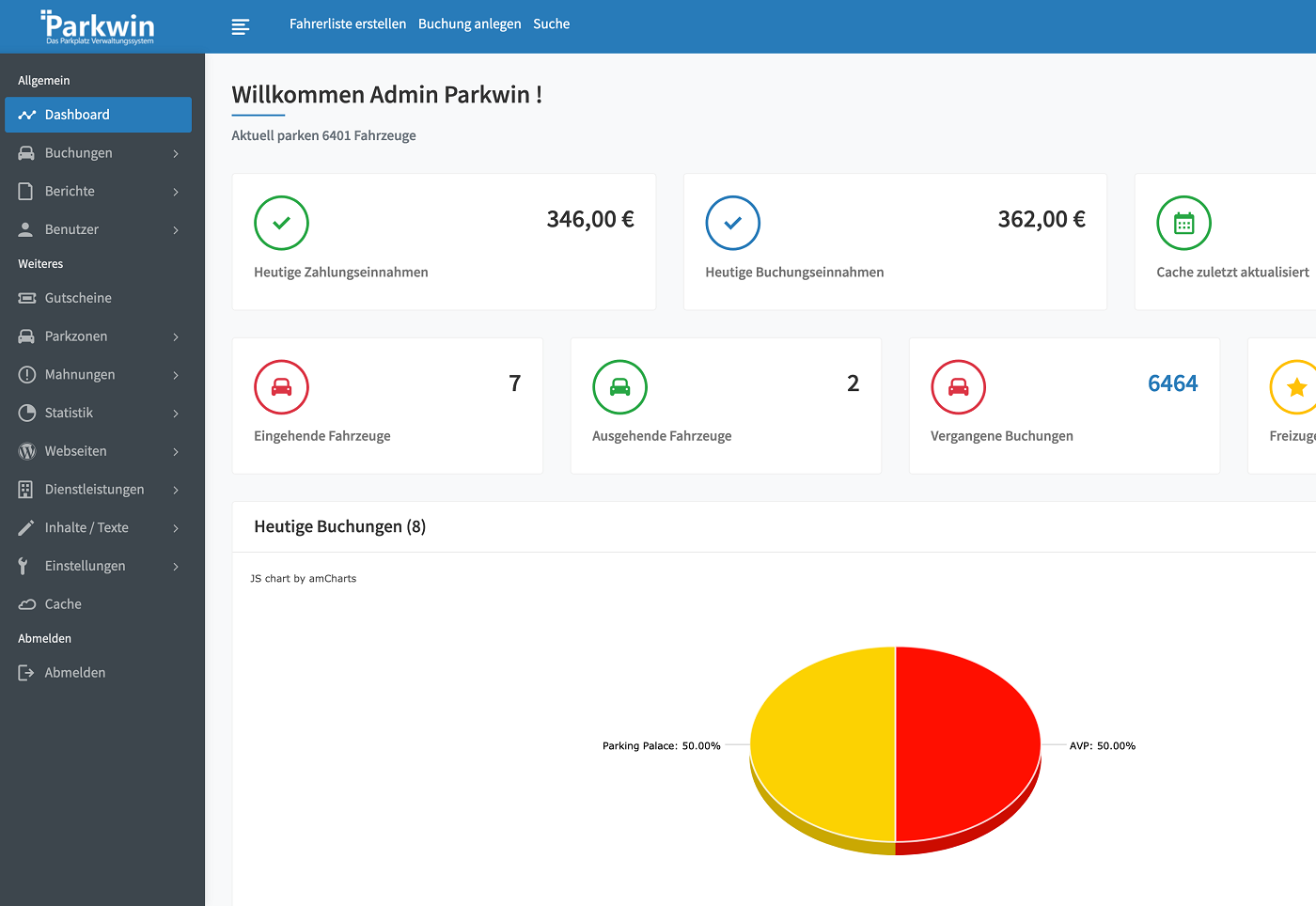
Task: Click the yellow star icon
Action: (1296, 387)
